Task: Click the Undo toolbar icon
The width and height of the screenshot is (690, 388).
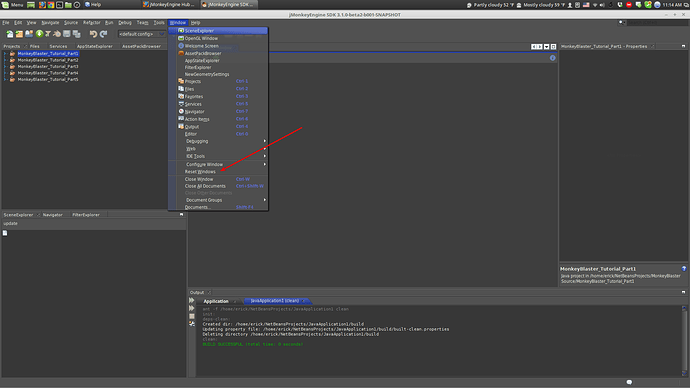Action: 93,34
